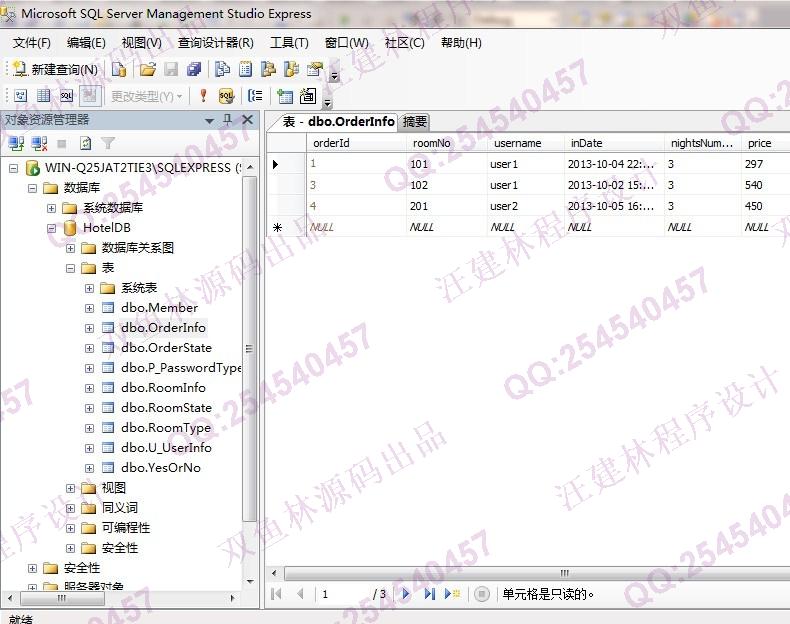Open the Change Type (更改类型) dropdown
This screenshot has height=624, width=790.
click(x=146, y=96)
